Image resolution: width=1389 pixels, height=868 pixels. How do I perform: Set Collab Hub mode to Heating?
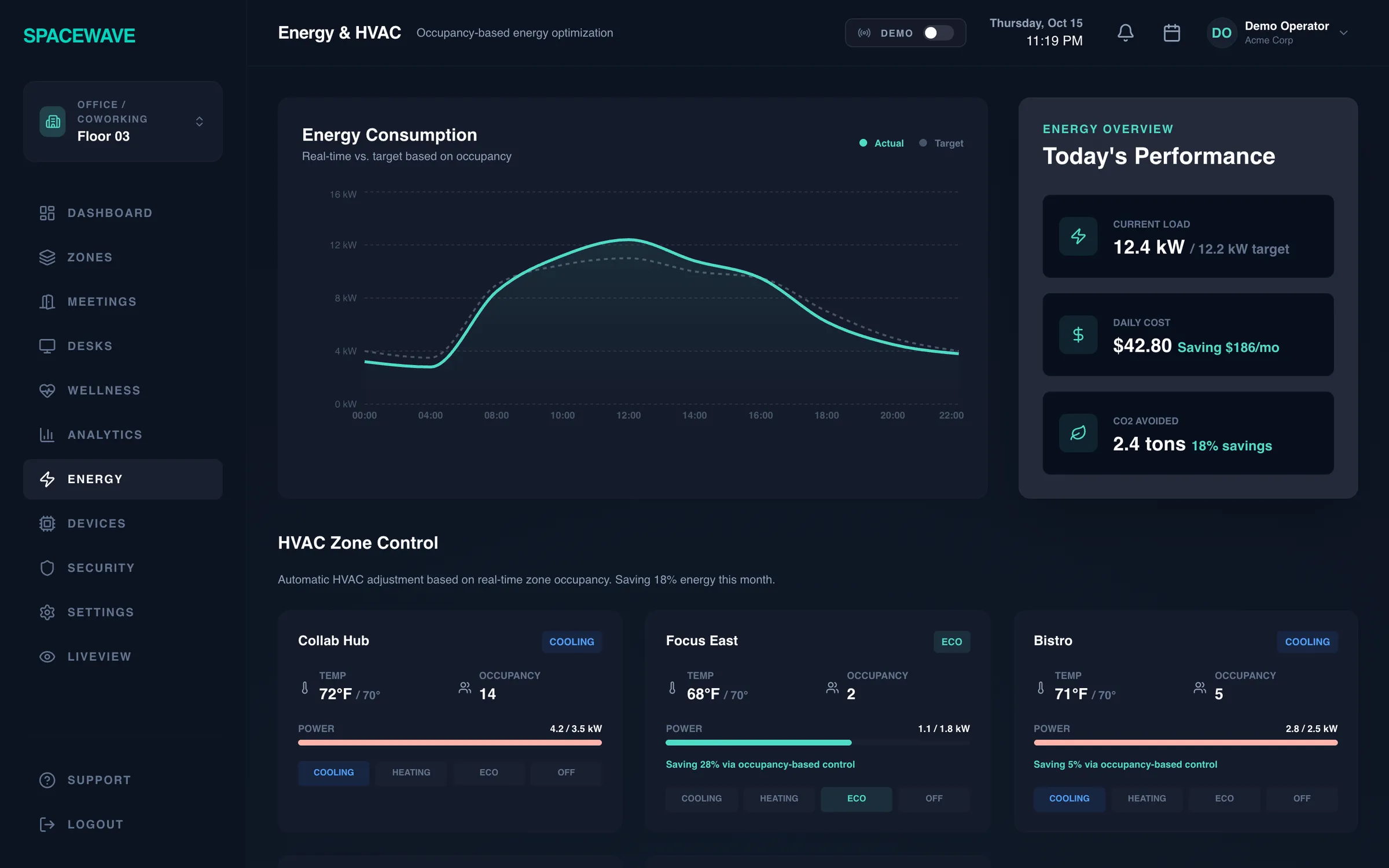click(411, 773)
